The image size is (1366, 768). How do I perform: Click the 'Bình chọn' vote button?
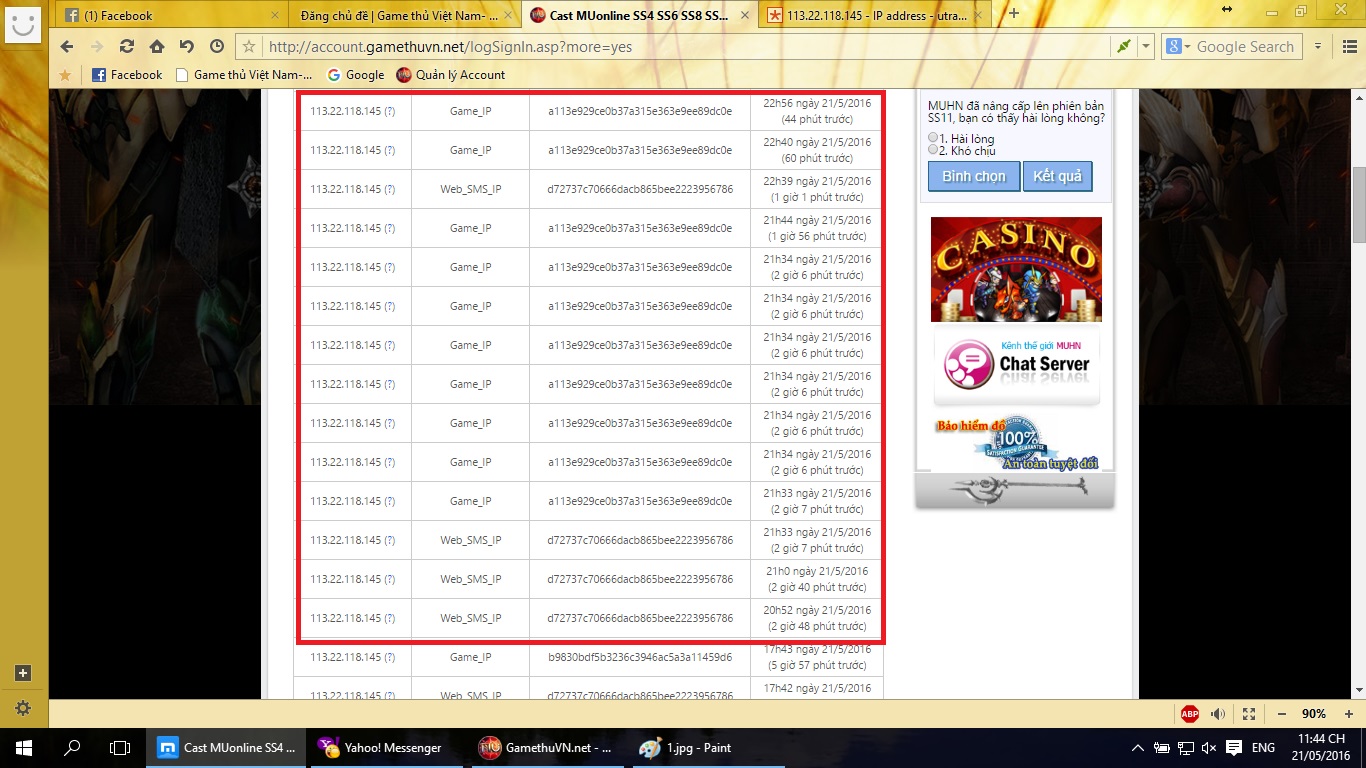[x=973, y=176]
